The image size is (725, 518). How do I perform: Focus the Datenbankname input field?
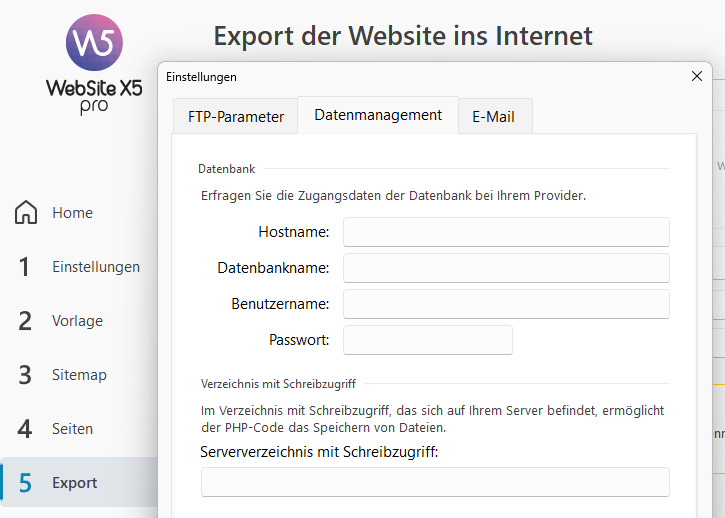[506, 268]
